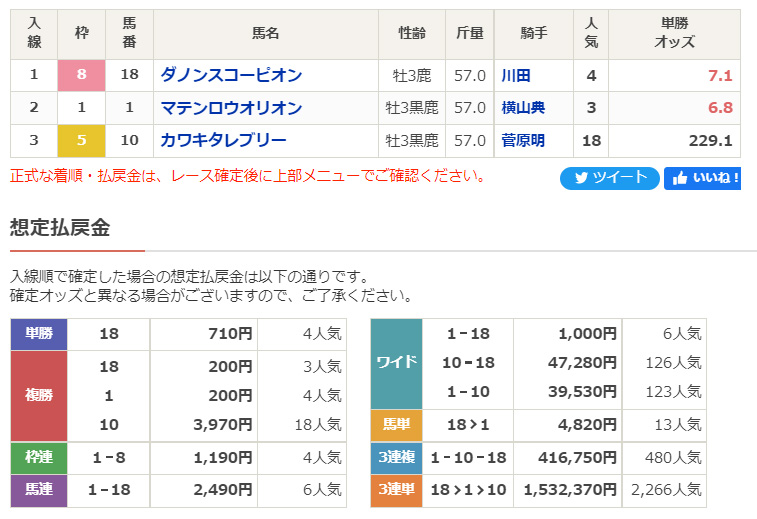Click the 騎手 column header
Image resolution: width=757 pixels, height=519 pixels.
coord(533,33)
